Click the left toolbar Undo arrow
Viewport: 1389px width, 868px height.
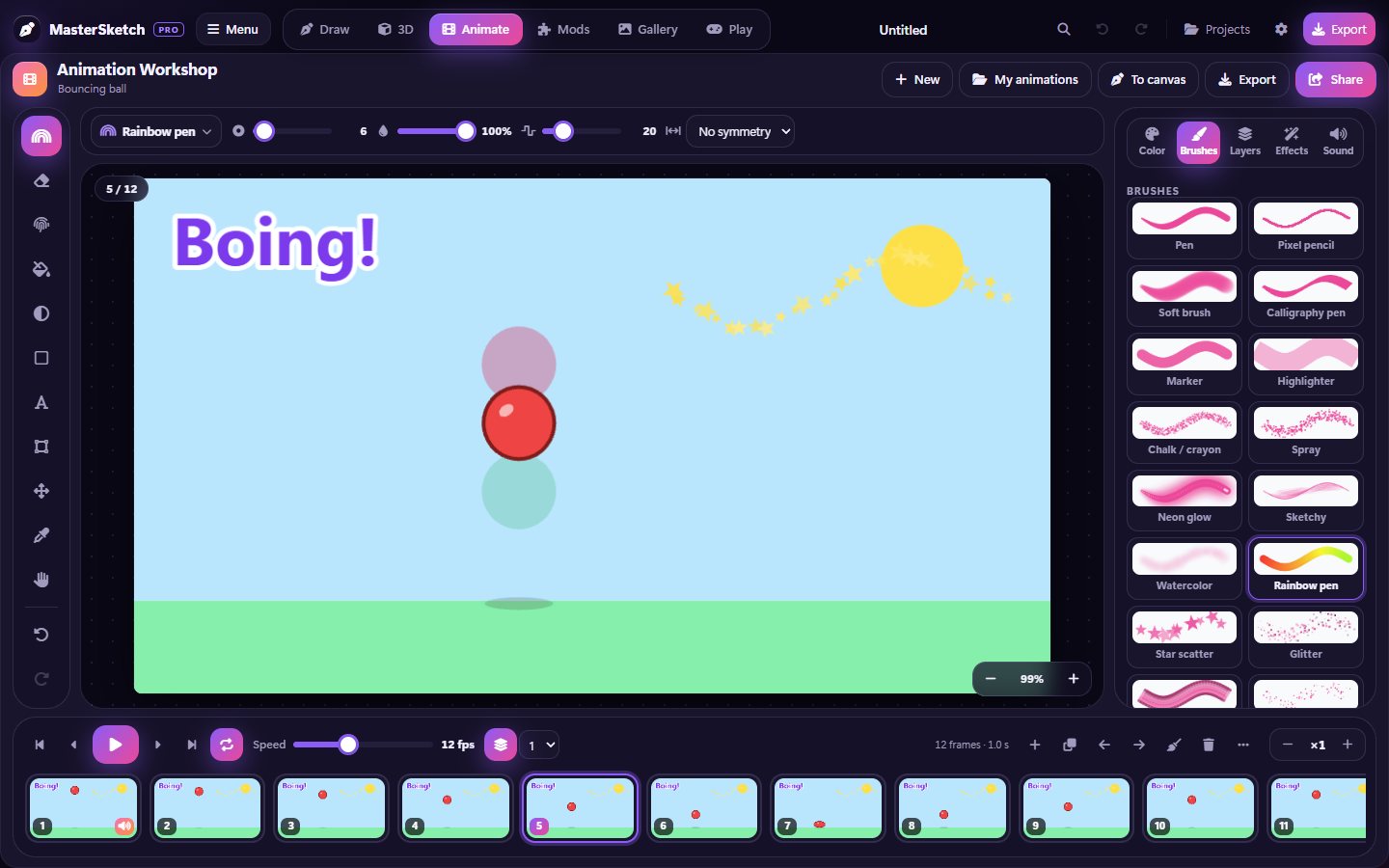coord(41,635)
